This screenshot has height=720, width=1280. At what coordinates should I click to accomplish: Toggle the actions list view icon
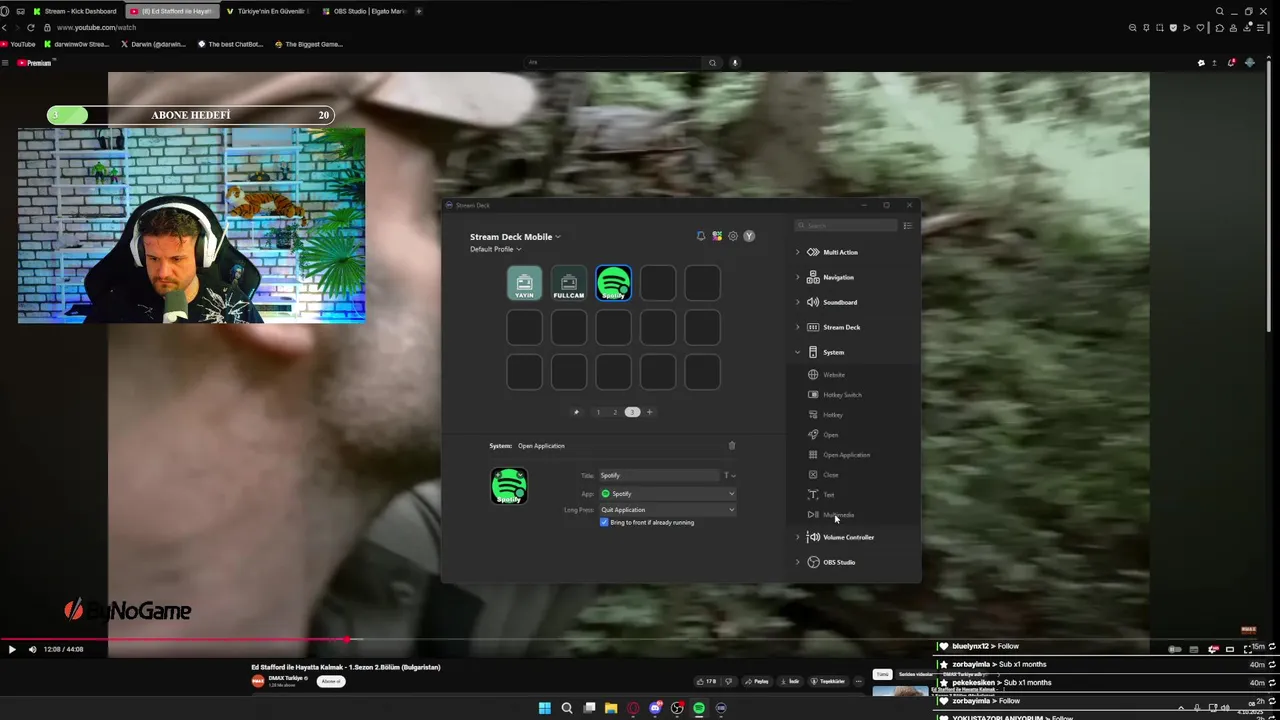907,226
